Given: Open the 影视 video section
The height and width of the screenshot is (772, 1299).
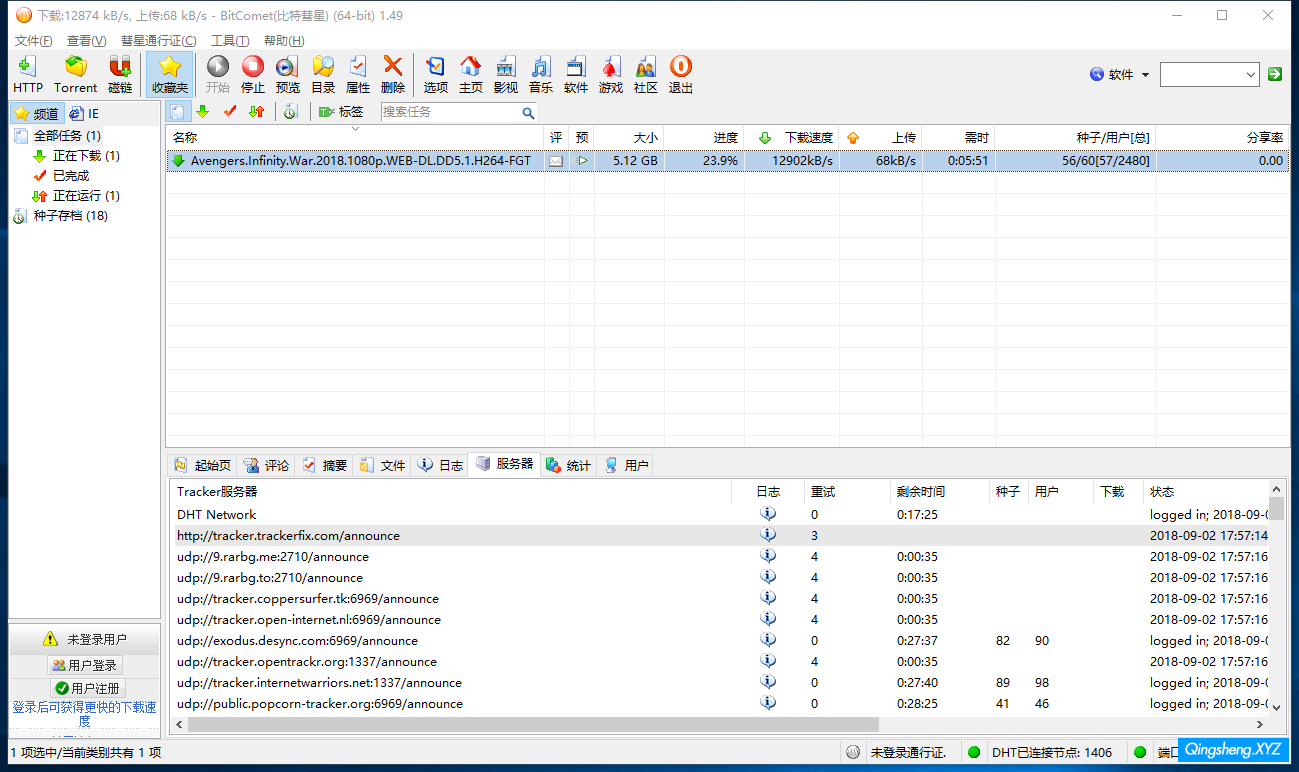Looking at the screenshot, I should click(x=506, y=74).
